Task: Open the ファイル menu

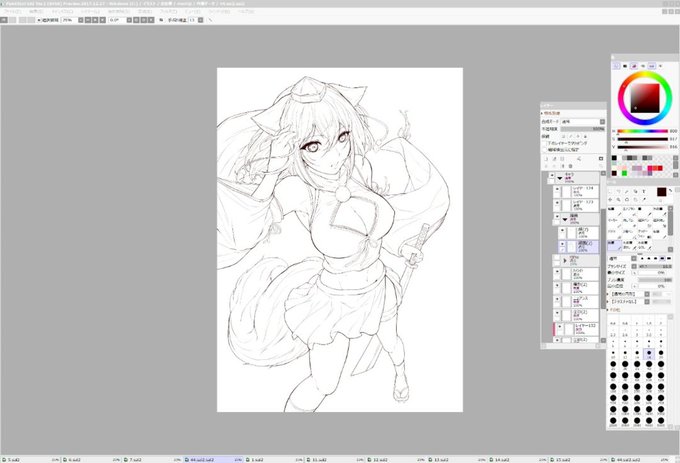Action: click(x=13, y=11)
